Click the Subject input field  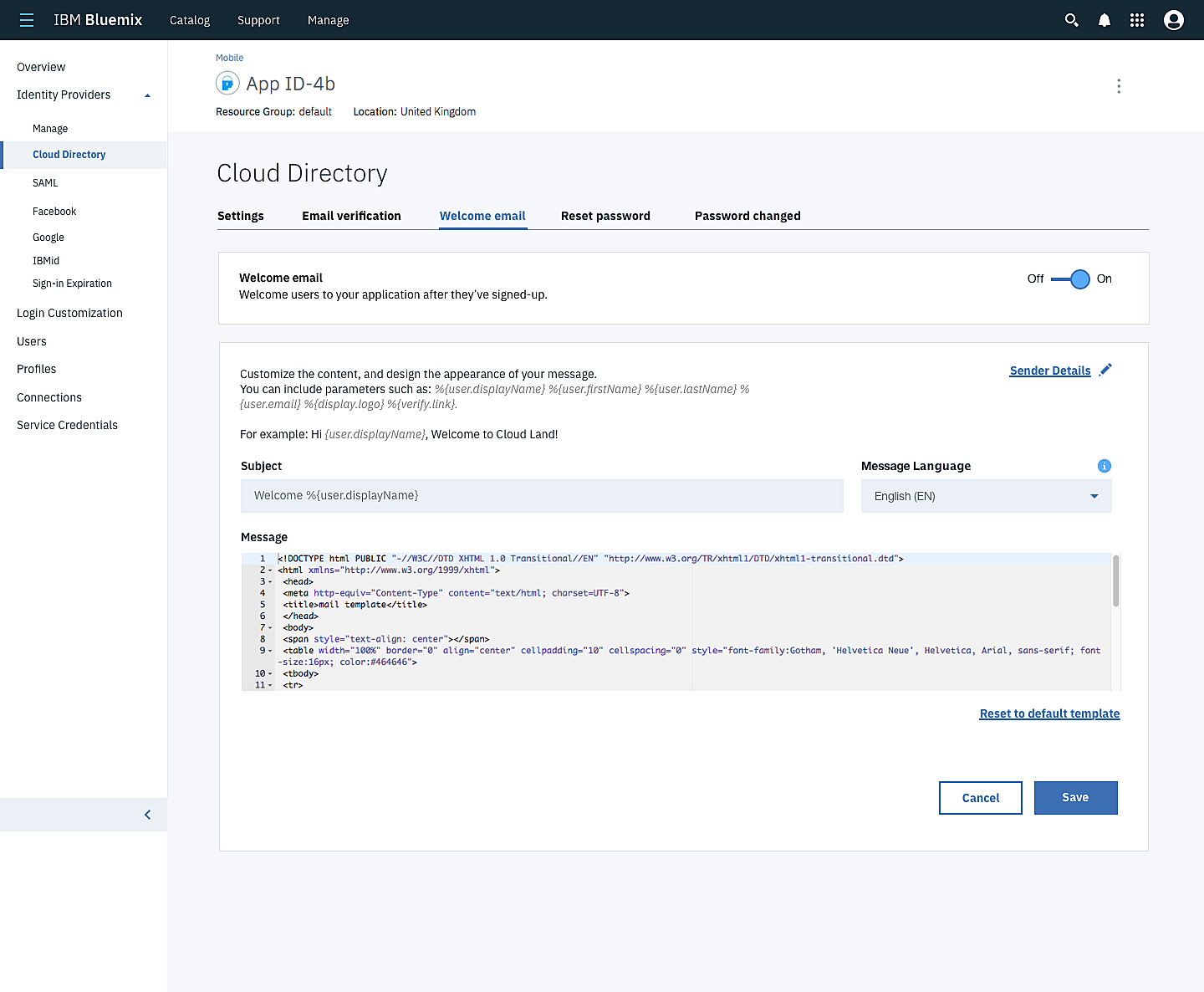pyautogui.click(x=542, y=496)
